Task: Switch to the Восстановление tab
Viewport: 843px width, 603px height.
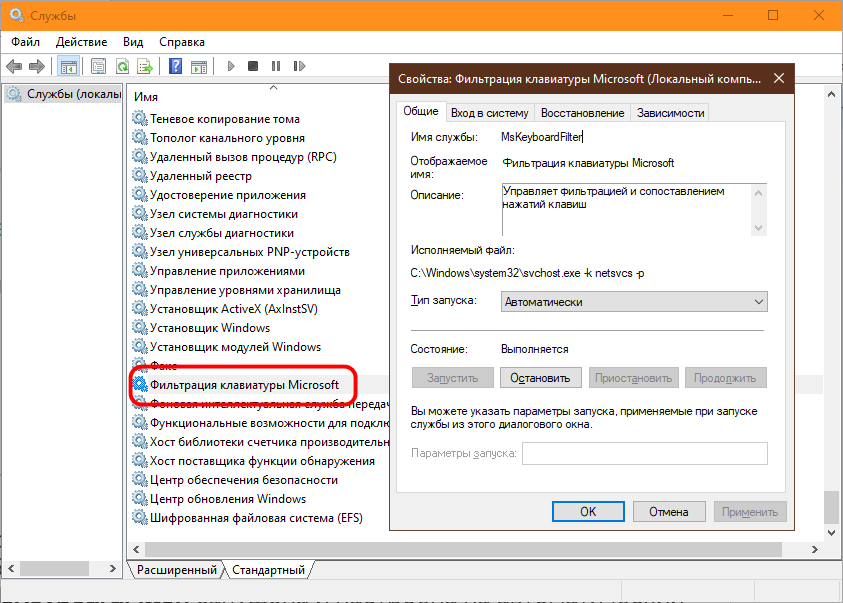Action: click(x=582, y=113)
